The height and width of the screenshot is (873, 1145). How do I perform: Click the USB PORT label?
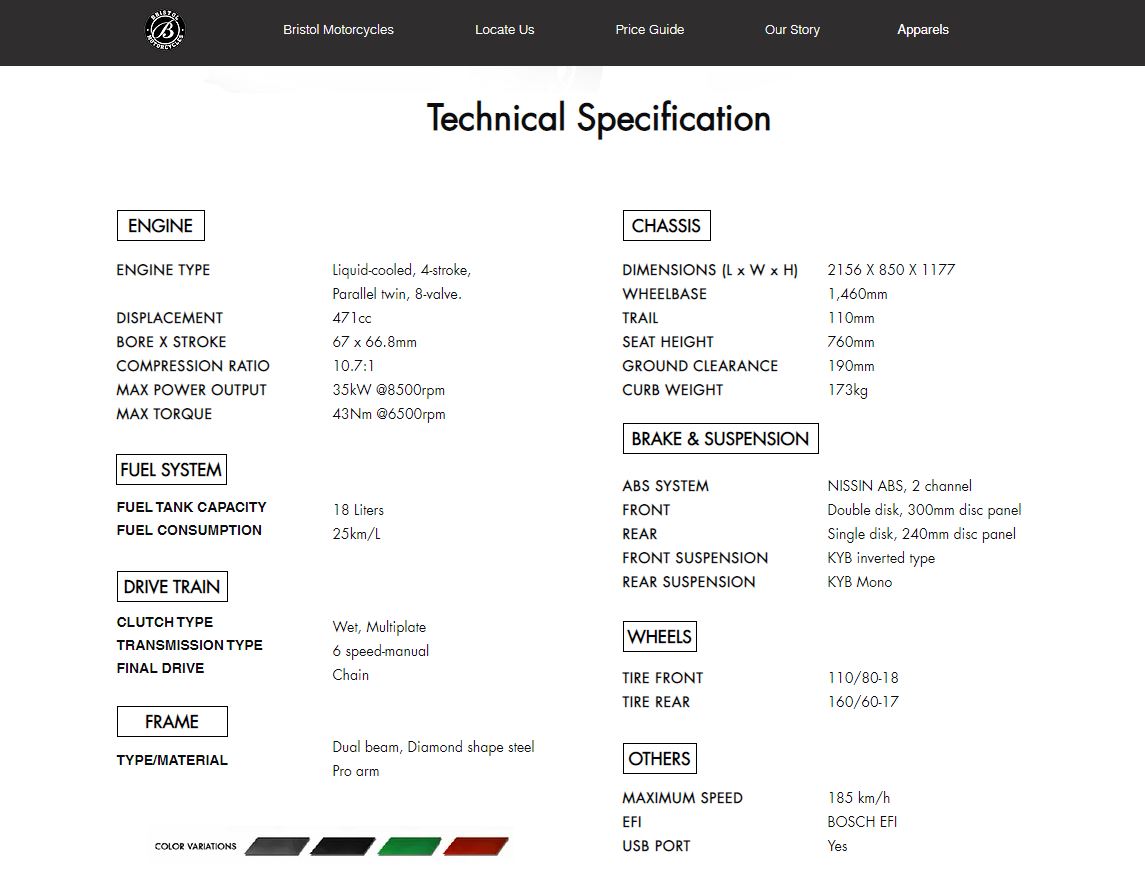[656, 846]
